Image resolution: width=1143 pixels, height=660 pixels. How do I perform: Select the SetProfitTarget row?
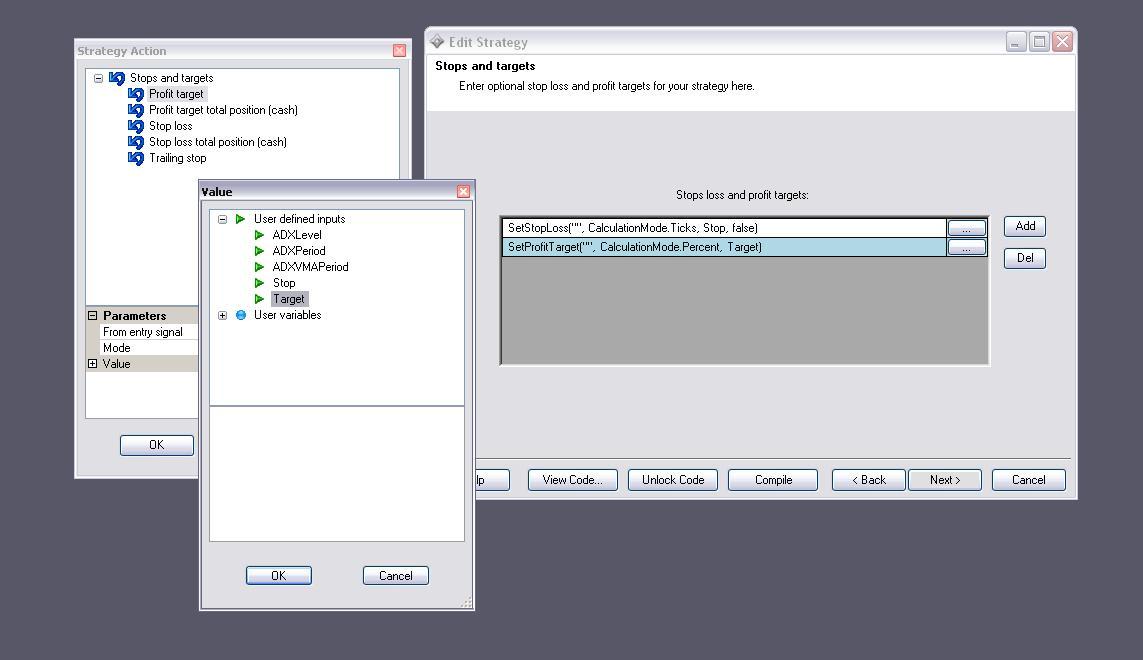724,247
